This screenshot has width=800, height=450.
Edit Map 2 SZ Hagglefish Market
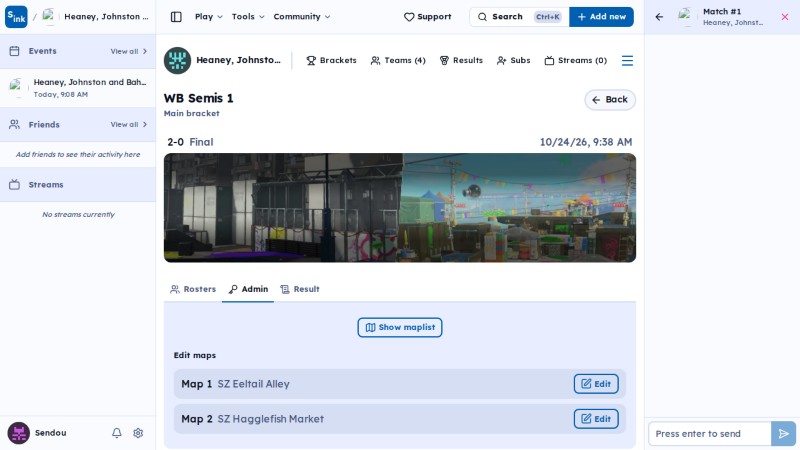[x=596, y=419]
